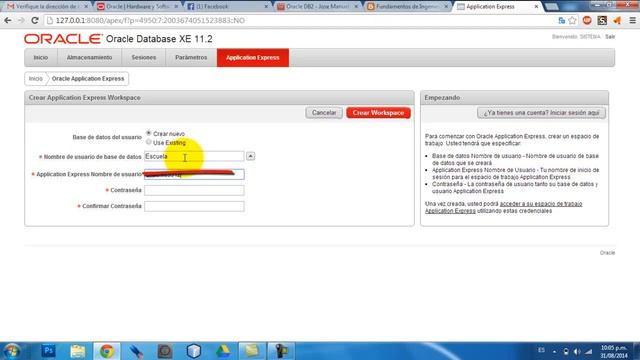The height and width of the screenshot is (360, 640).
Task: Click the Contraseña input field
Action: coord(194,190)
